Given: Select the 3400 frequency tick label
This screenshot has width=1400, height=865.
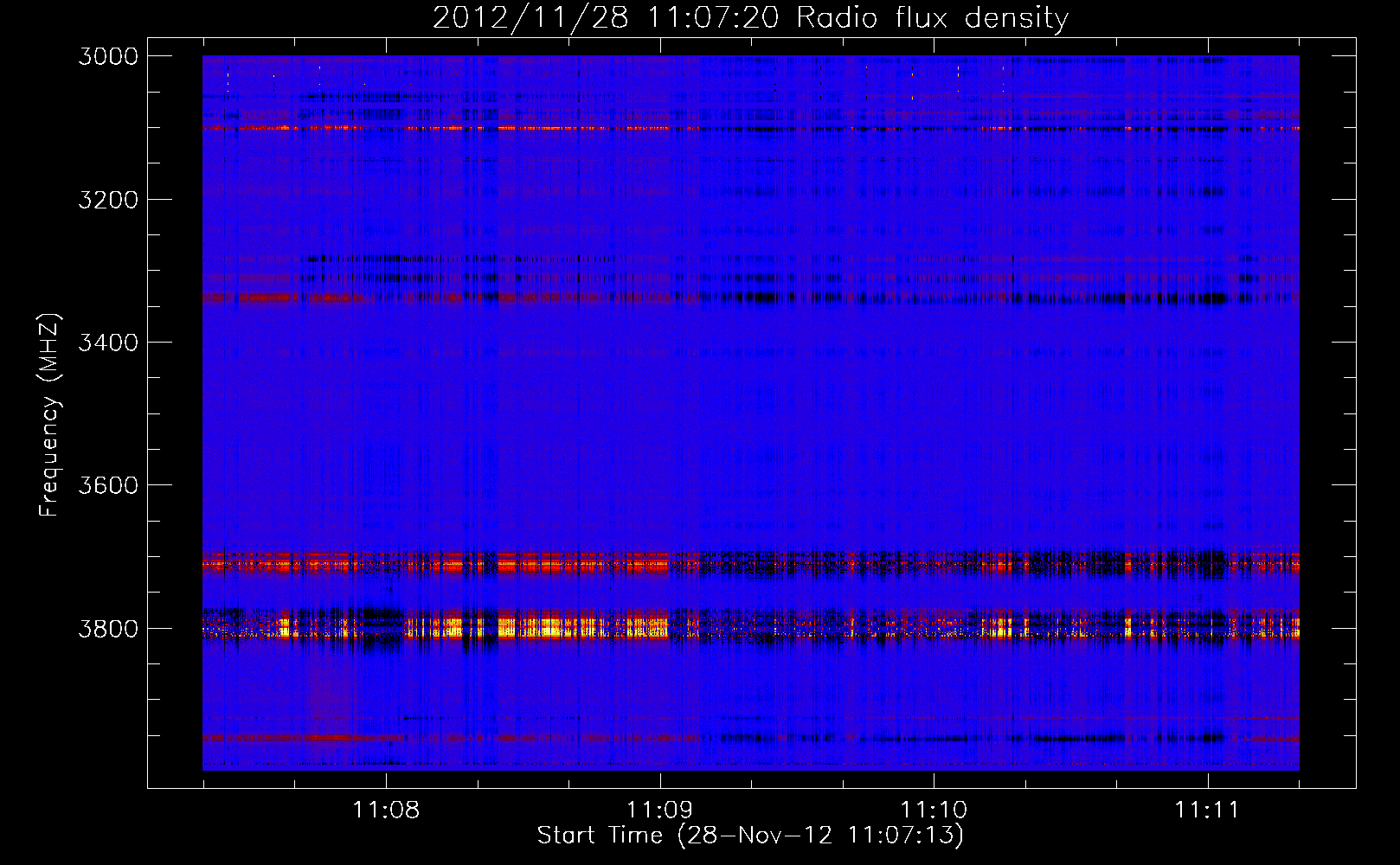Looking at the screenshot, I should click(108, 343).
